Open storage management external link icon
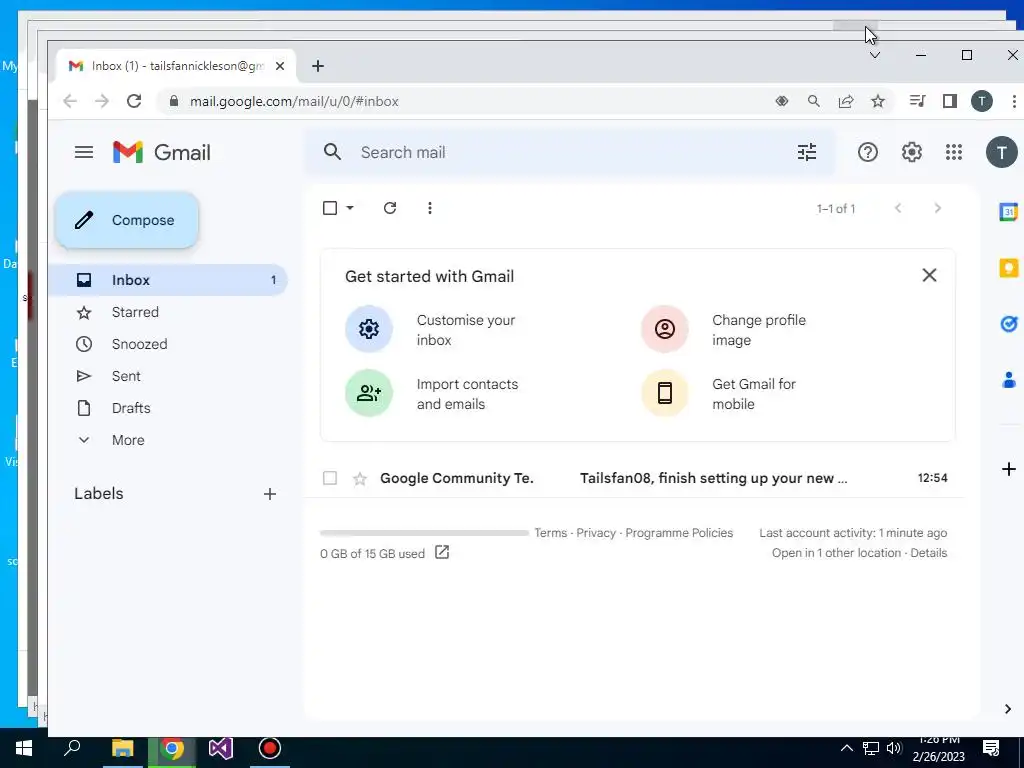1024x768 pixels. [441, 552]
